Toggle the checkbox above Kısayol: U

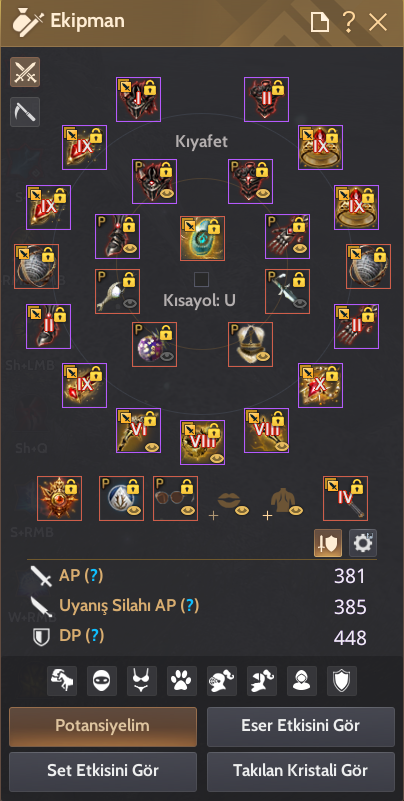point(202,279)
